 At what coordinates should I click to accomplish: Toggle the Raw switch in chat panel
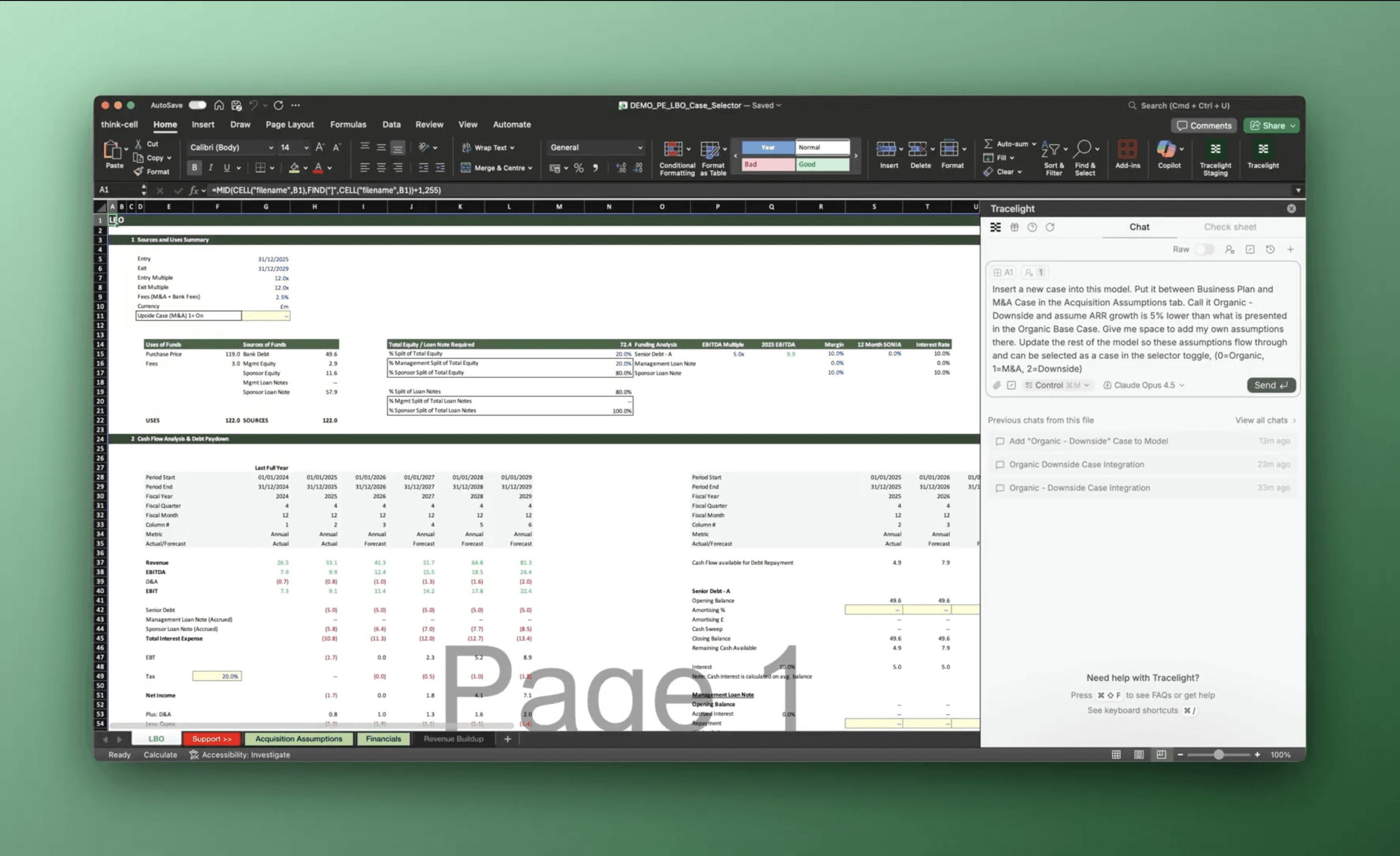pos(1204,250)
